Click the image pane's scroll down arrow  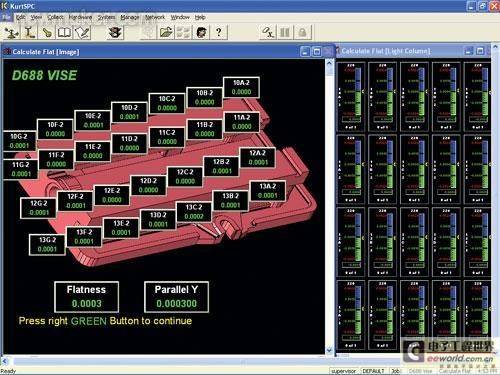pyautogui.click(x=329, y=350)
